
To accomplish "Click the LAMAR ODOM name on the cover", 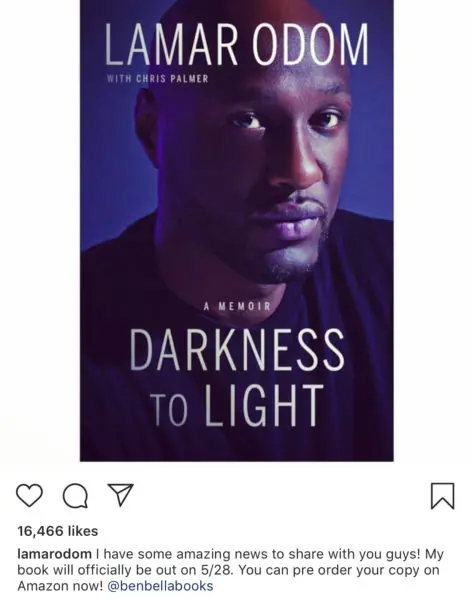I will 237,44.
